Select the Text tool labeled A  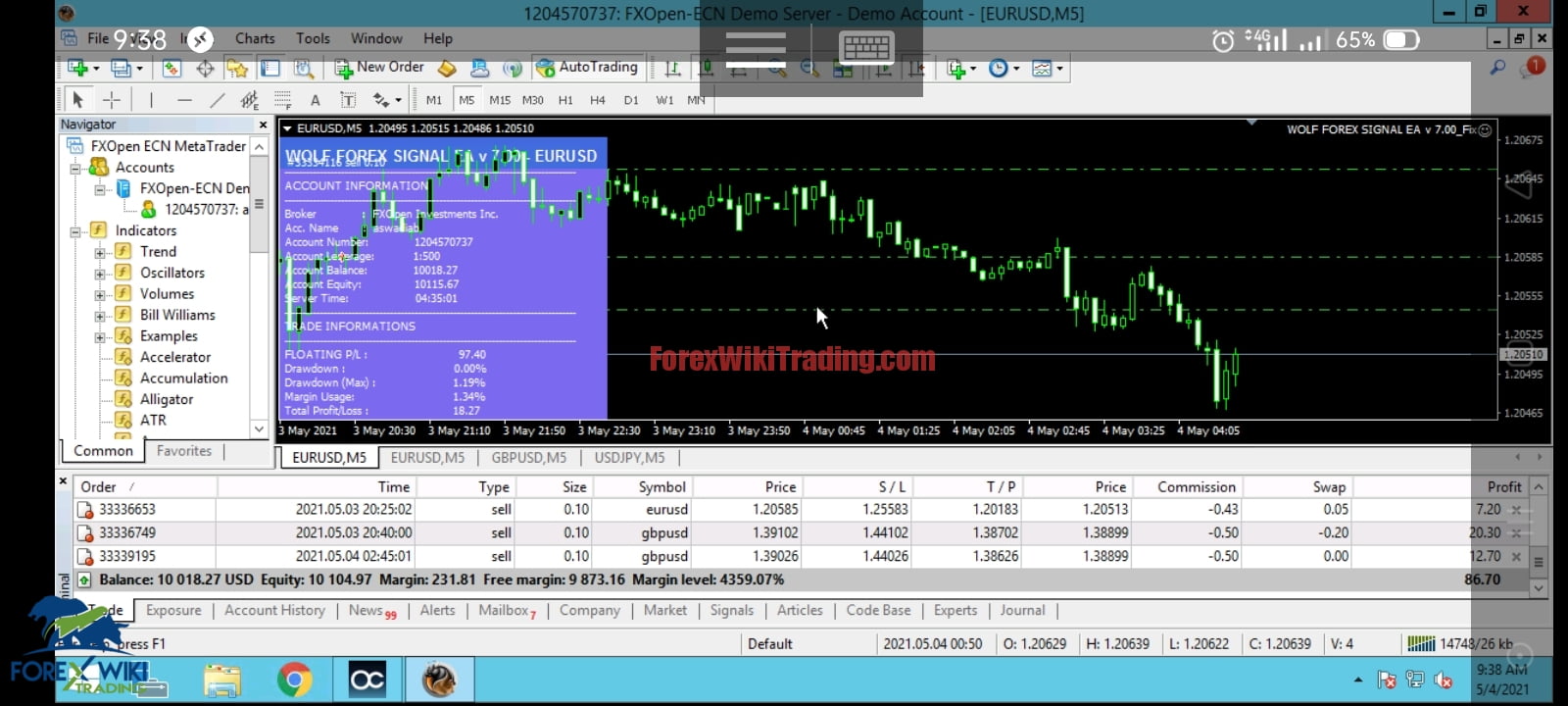315,100
